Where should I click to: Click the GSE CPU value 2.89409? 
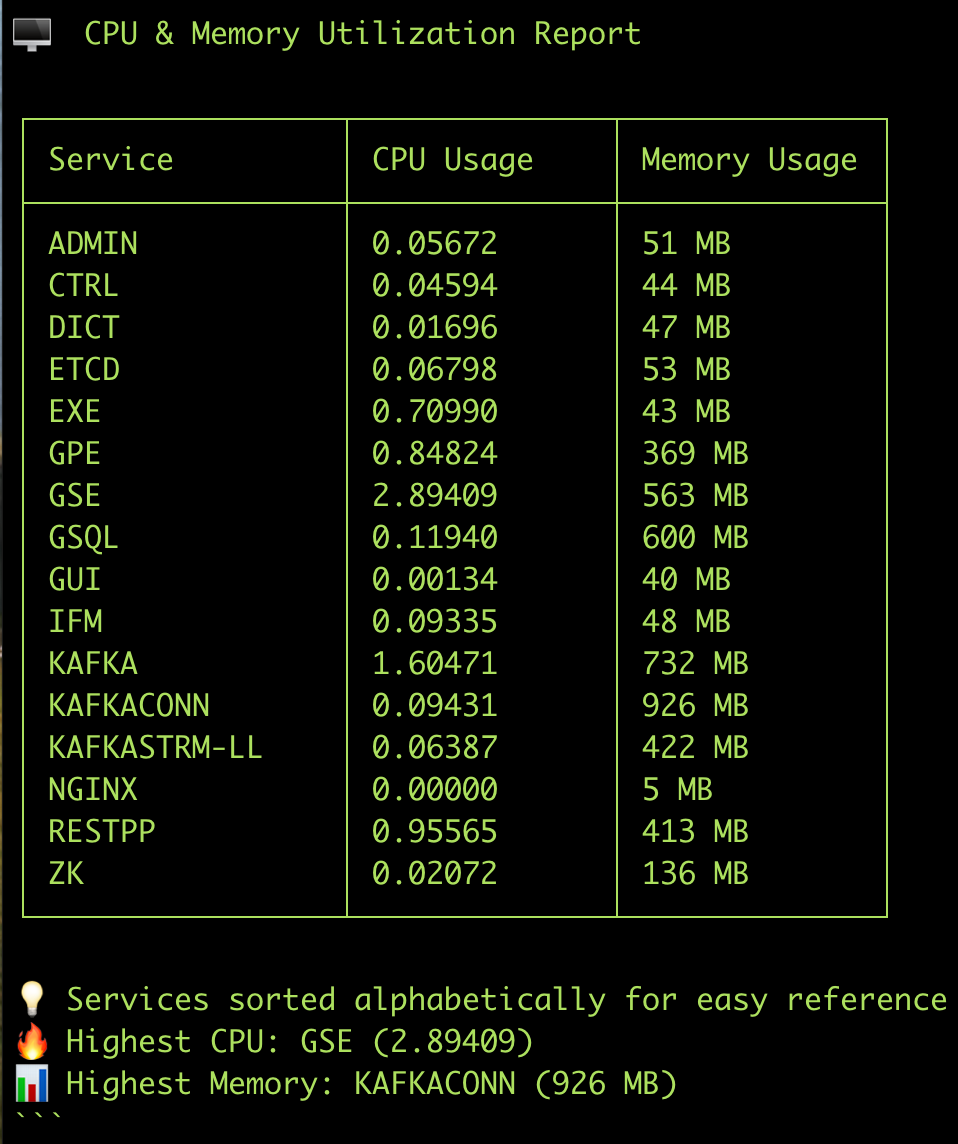click(434, 495)
